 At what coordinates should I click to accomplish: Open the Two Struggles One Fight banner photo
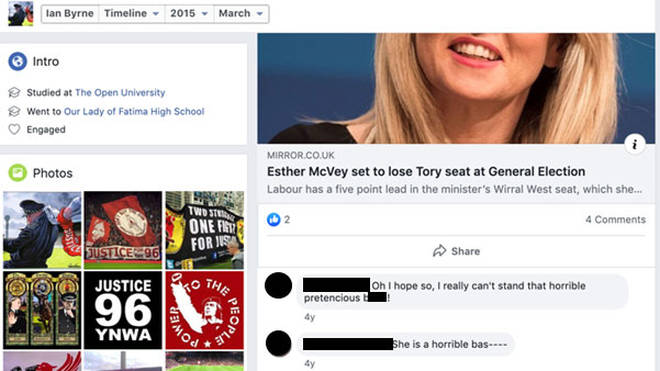(205, 230)
